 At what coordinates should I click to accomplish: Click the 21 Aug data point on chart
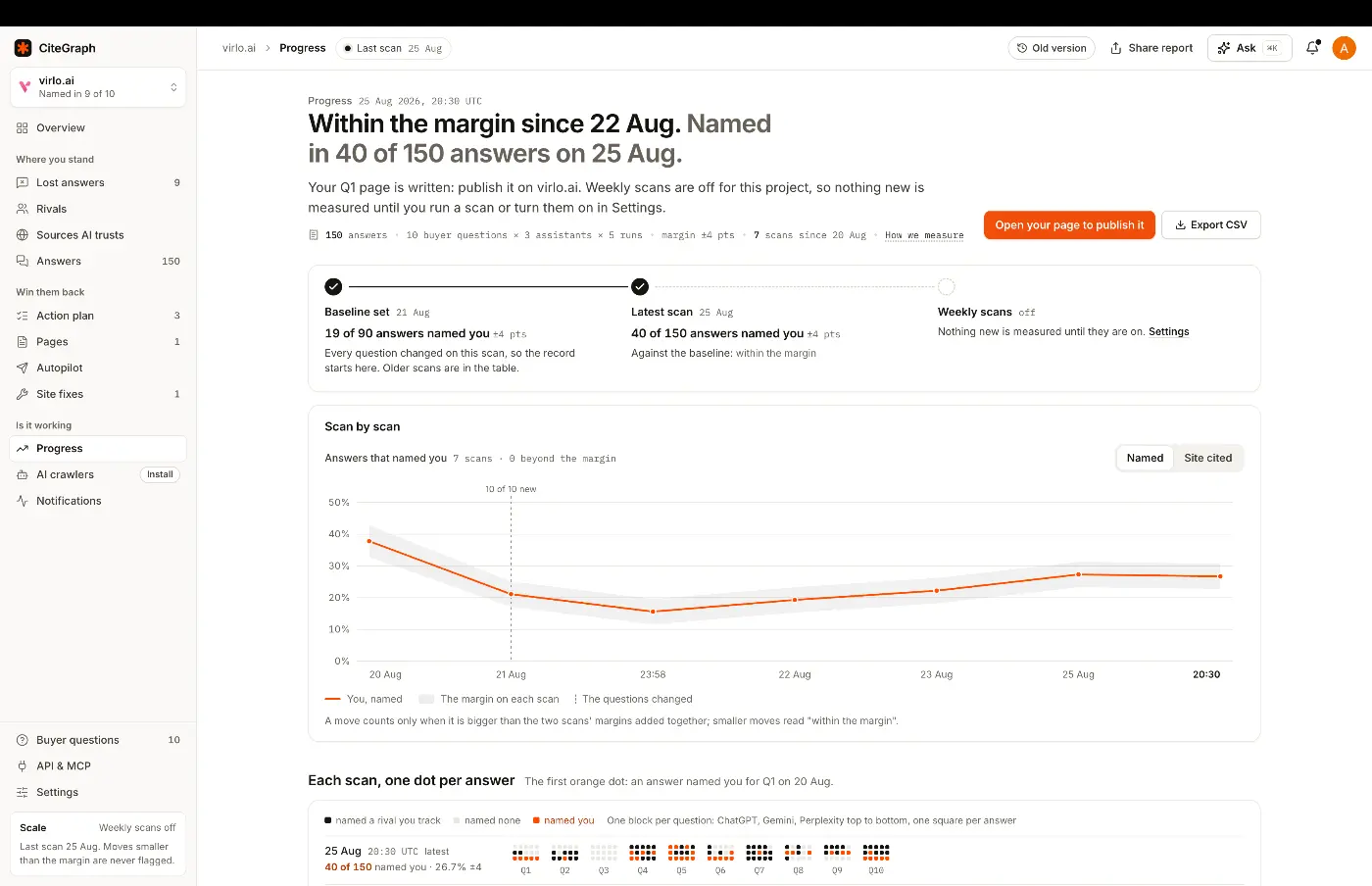(x=511, y=594)
